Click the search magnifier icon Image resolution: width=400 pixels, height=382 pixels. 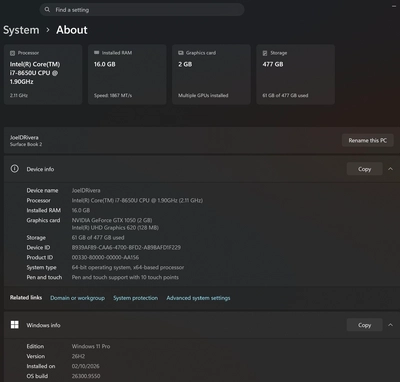pyautogui.click(x=47, y=10)
